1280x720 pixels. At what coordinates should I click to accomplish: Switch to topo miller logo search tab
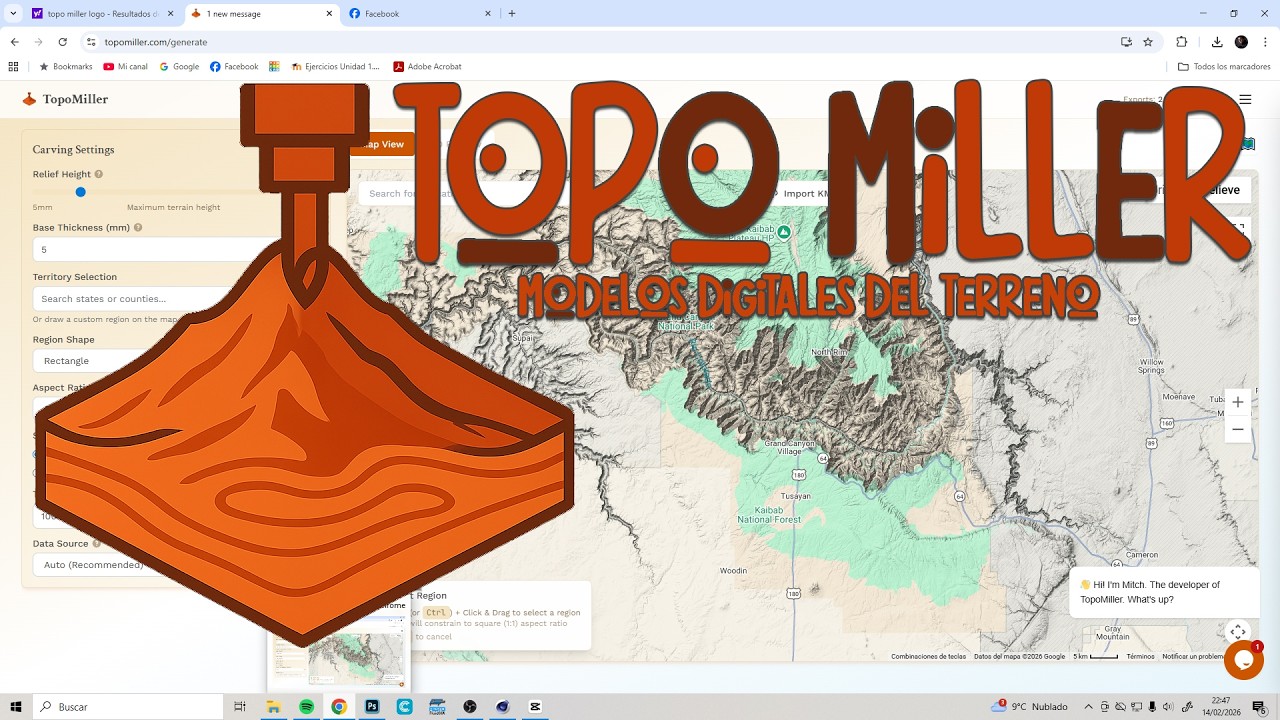point(100,14)
